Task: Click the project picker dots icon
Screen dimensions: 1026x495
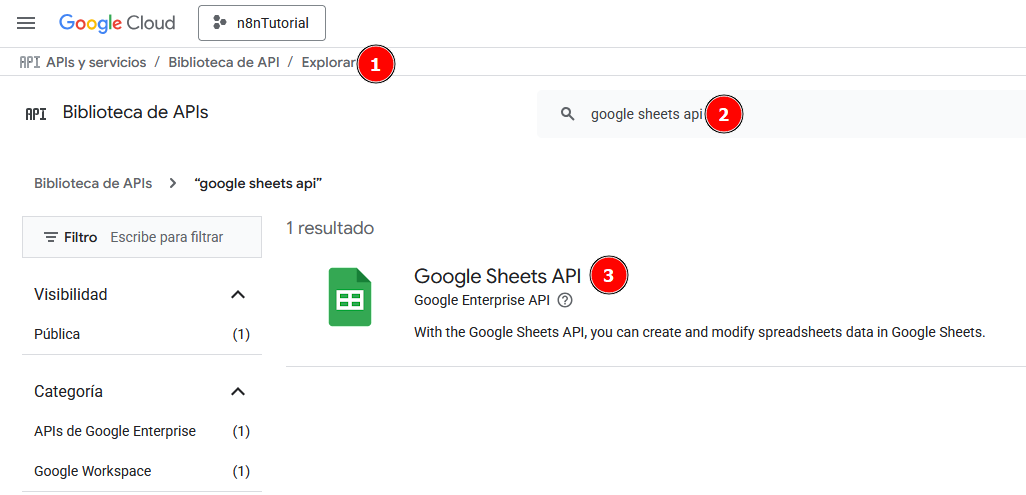Action: coord(220,23)
